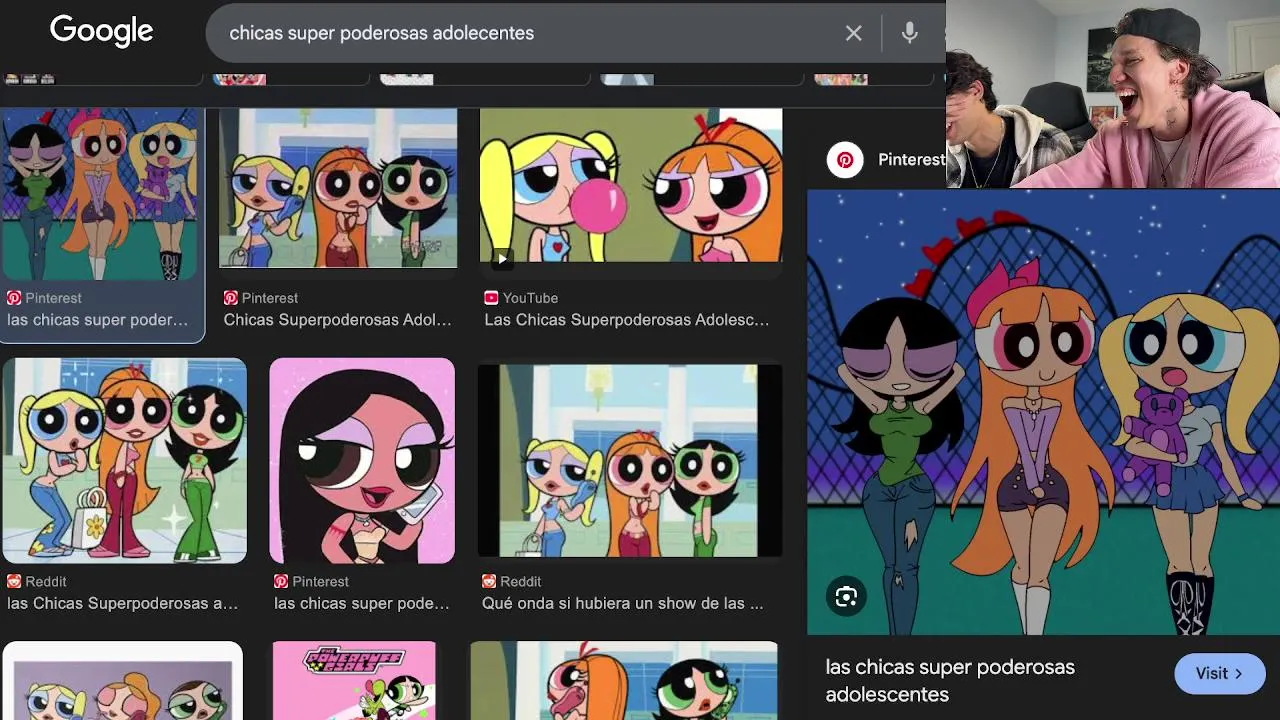Open bottom thumbnail of Blossom and Buttercup close-up
Image resolution: width=1280 pixels, height=720 pixels.
click(x=624, y=681)
